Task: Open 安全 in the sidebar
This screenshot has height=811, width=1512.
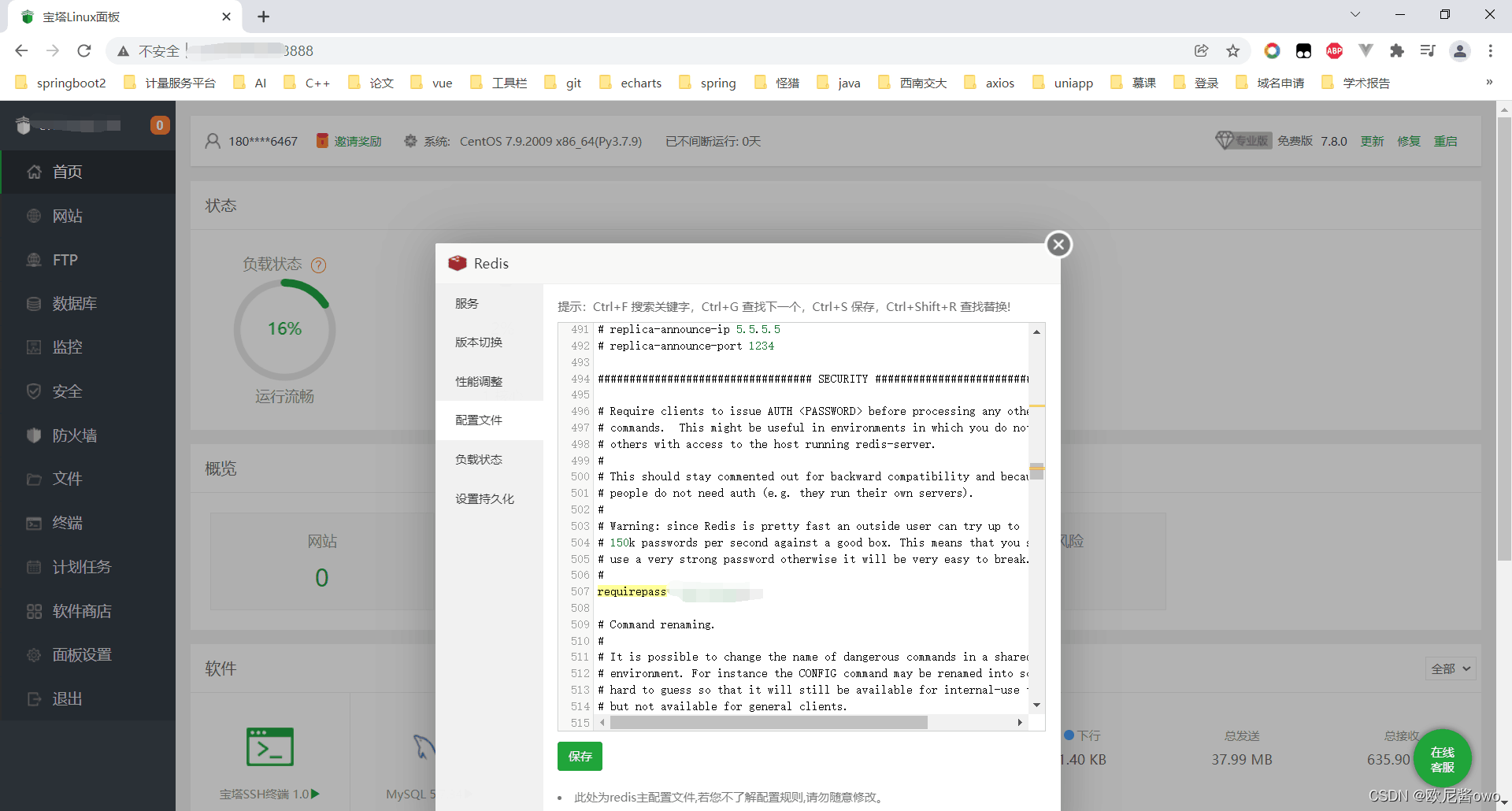Action: coord(87,391)
